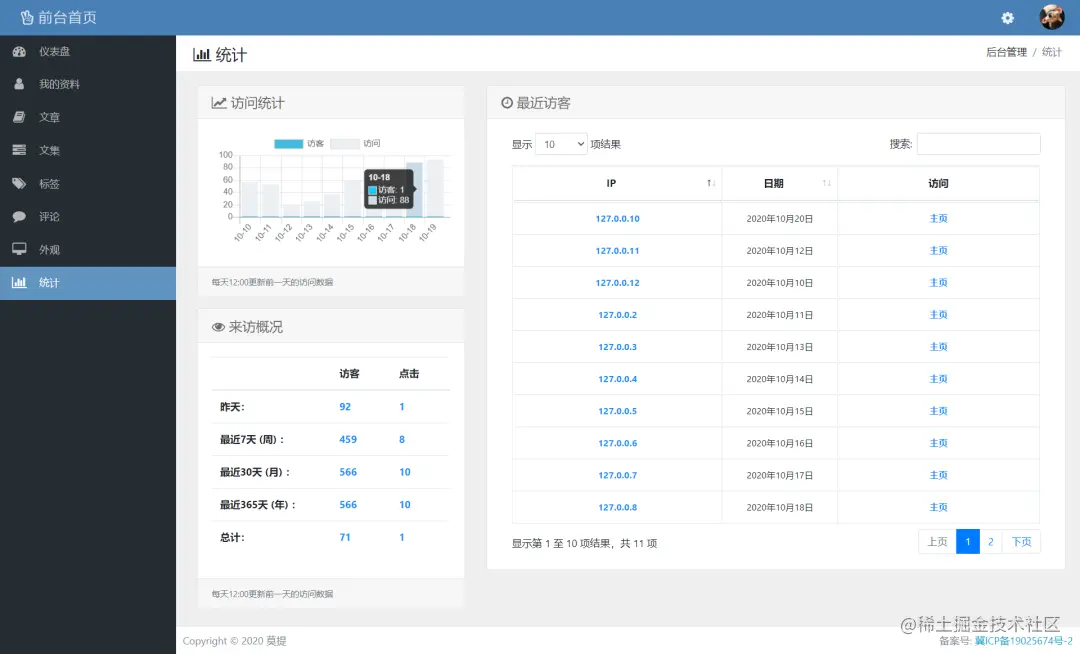Screen dimensions: 1080x654
Task: Click the user icon beside 我的资料
Action: point(19,84)
